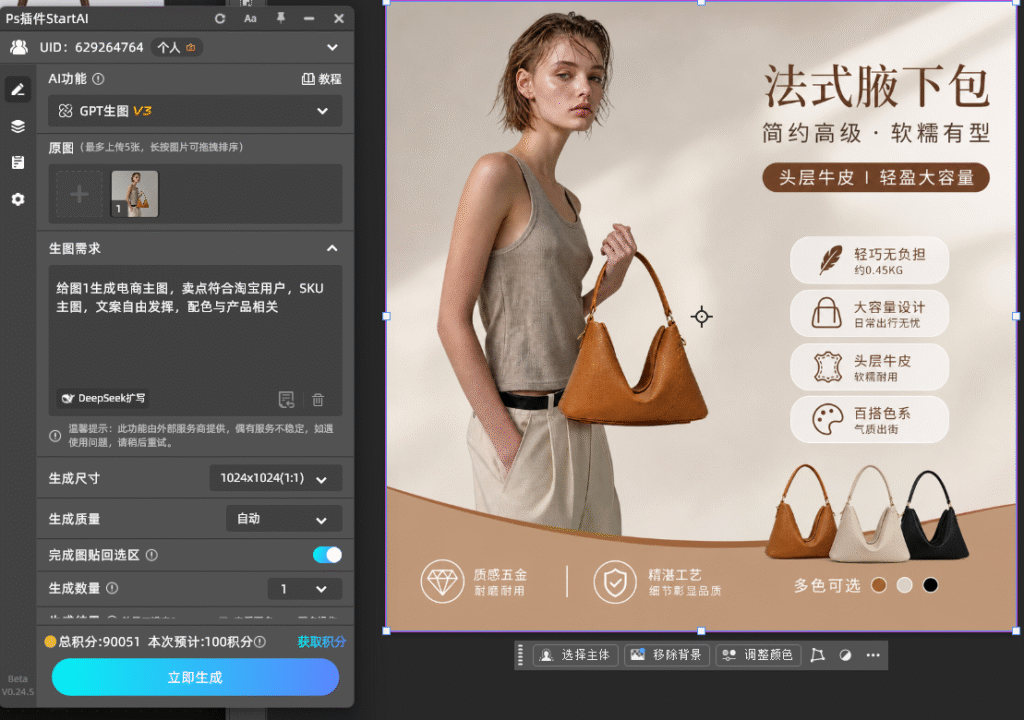Open the 教程 tutorial link
Viewport: 1024px width, 720px height.
pyautogui.click(x=321, y=79)
